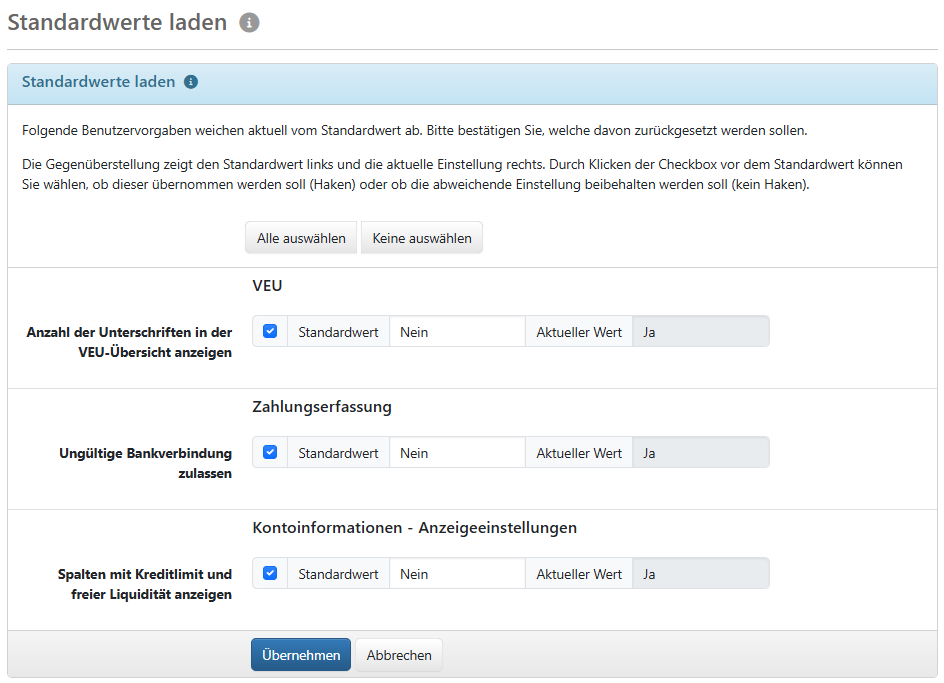This screenshot has width=944, height=683.
Task: Click the Standardwert 'Nein' field for the Kreditlimit row
Action: click(458, 574)
